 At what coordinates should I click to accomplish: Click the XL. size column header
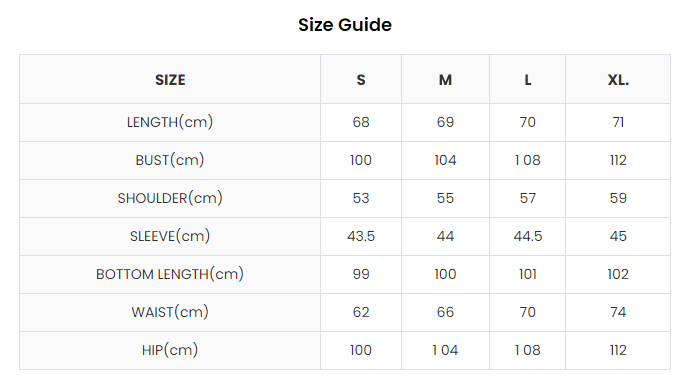pyautogui.click(x=618, y=80)
